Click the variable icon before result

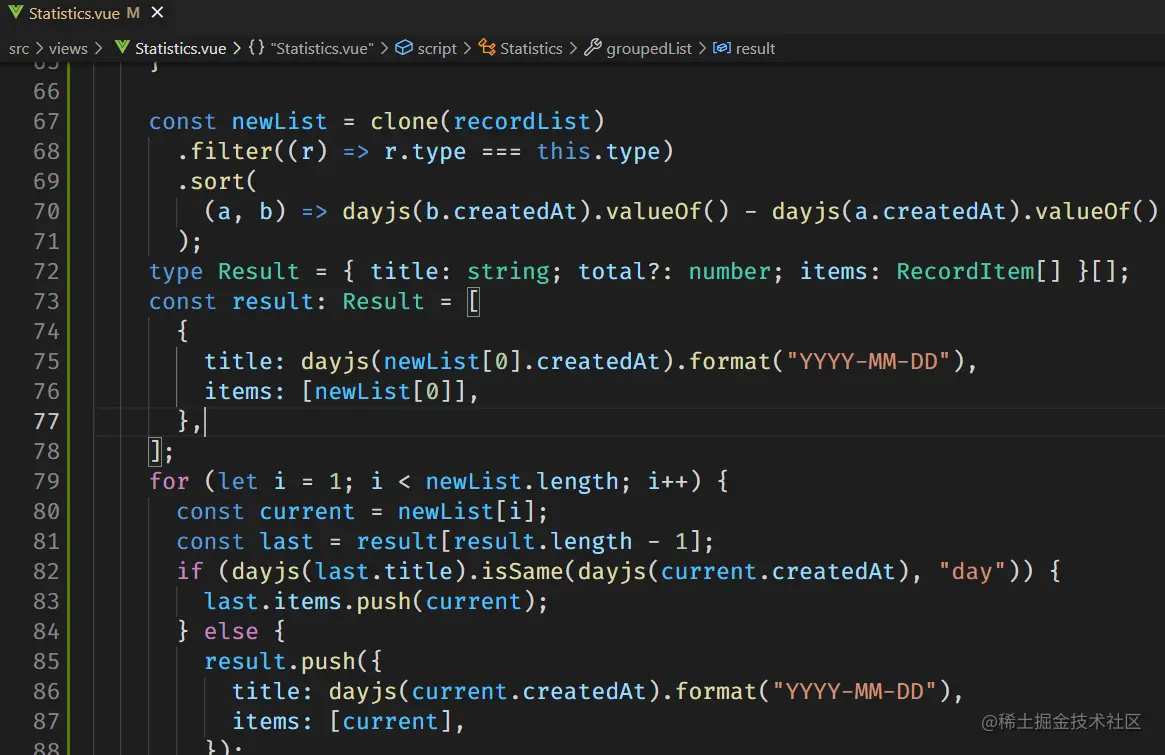click(x=721, y=48)
